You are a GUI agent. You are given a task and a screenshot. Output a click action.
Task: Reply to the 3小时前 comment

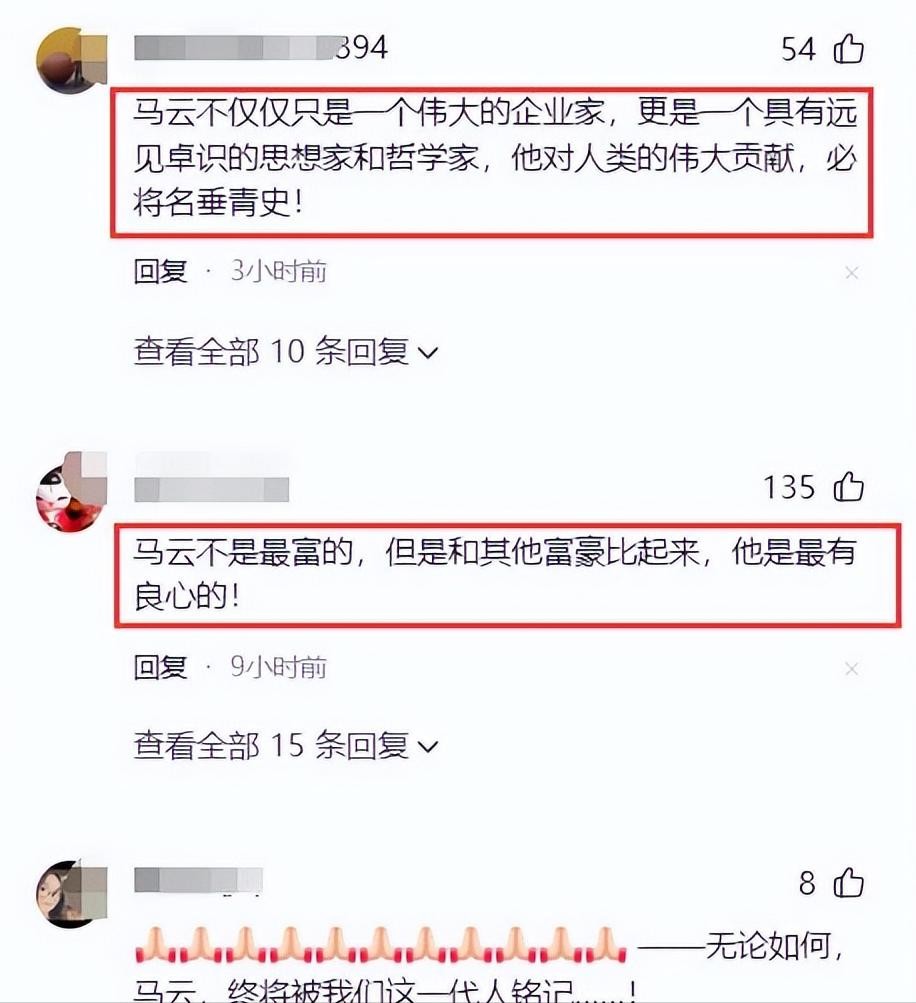click(161, 272)
